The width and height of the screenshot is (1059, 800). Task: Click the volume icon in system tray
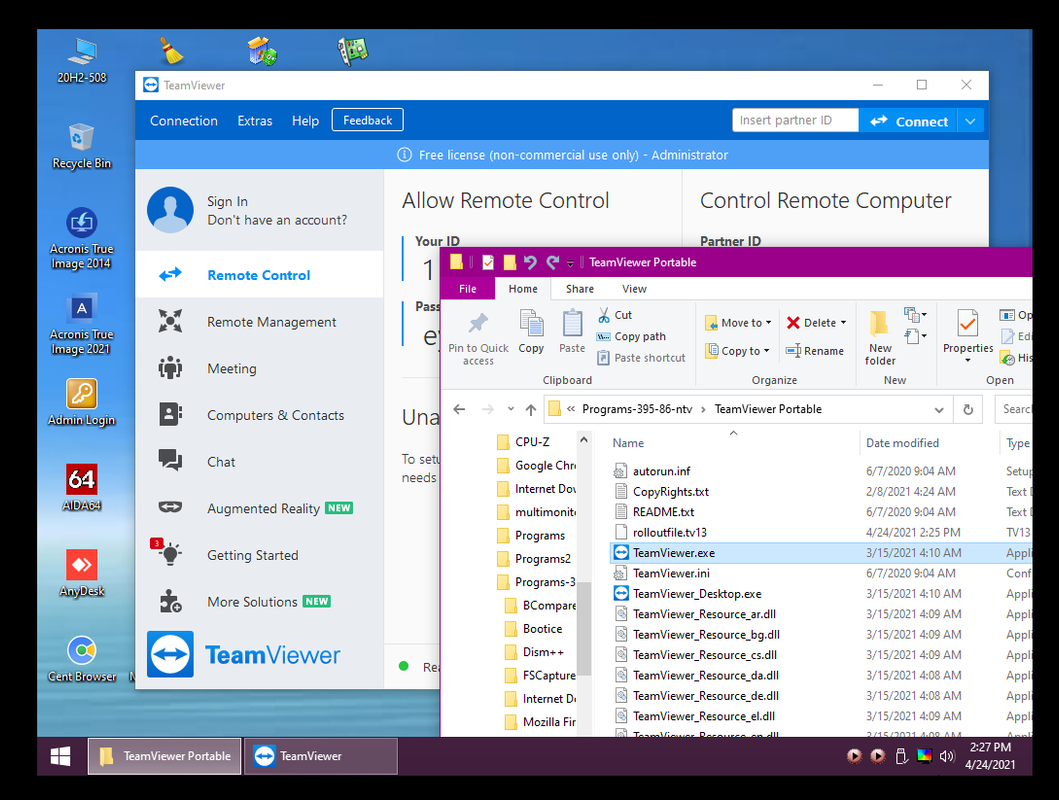[x=946, y=755]
